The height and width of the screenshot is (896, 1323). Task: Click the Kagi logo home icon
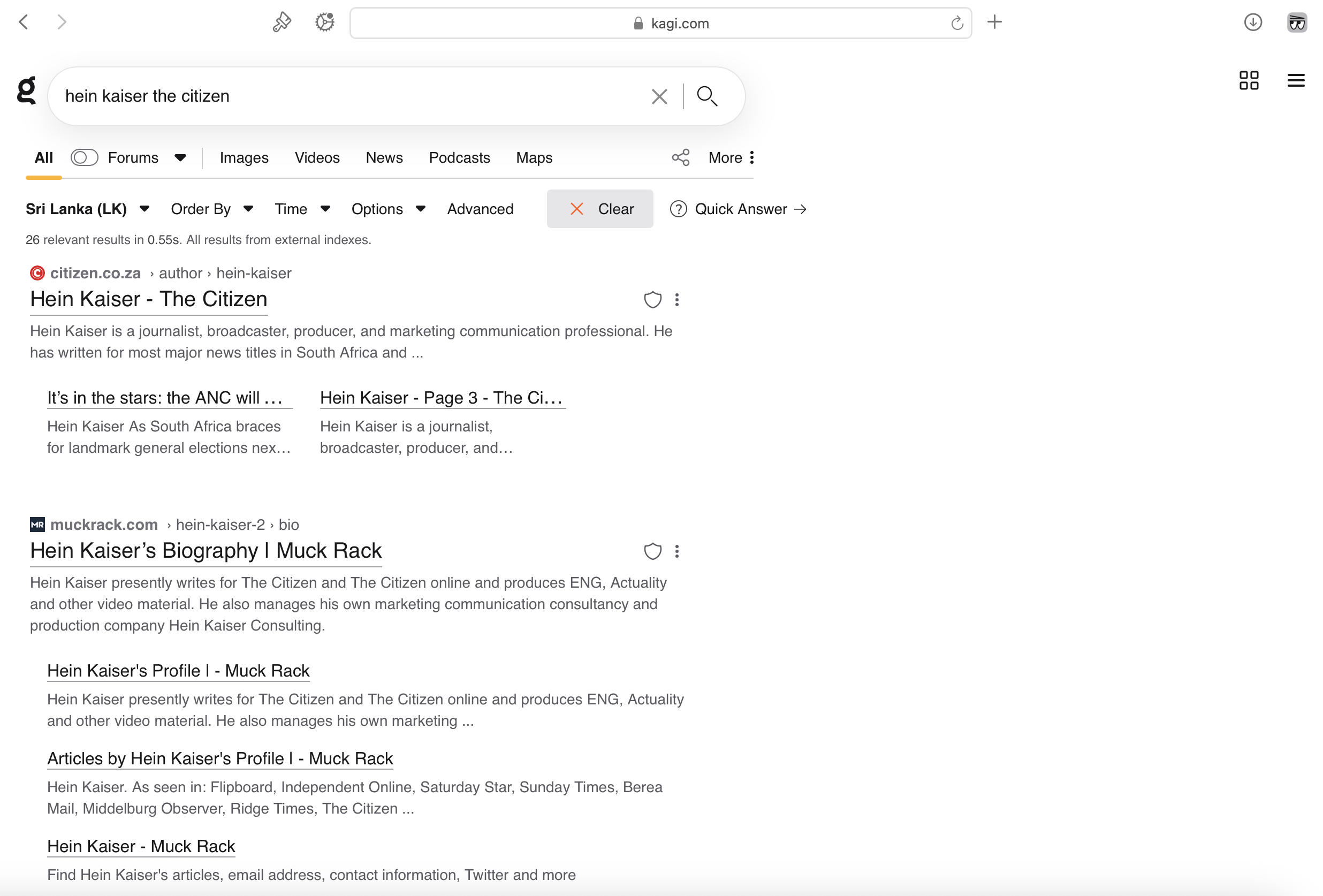[x=26, y=91]
